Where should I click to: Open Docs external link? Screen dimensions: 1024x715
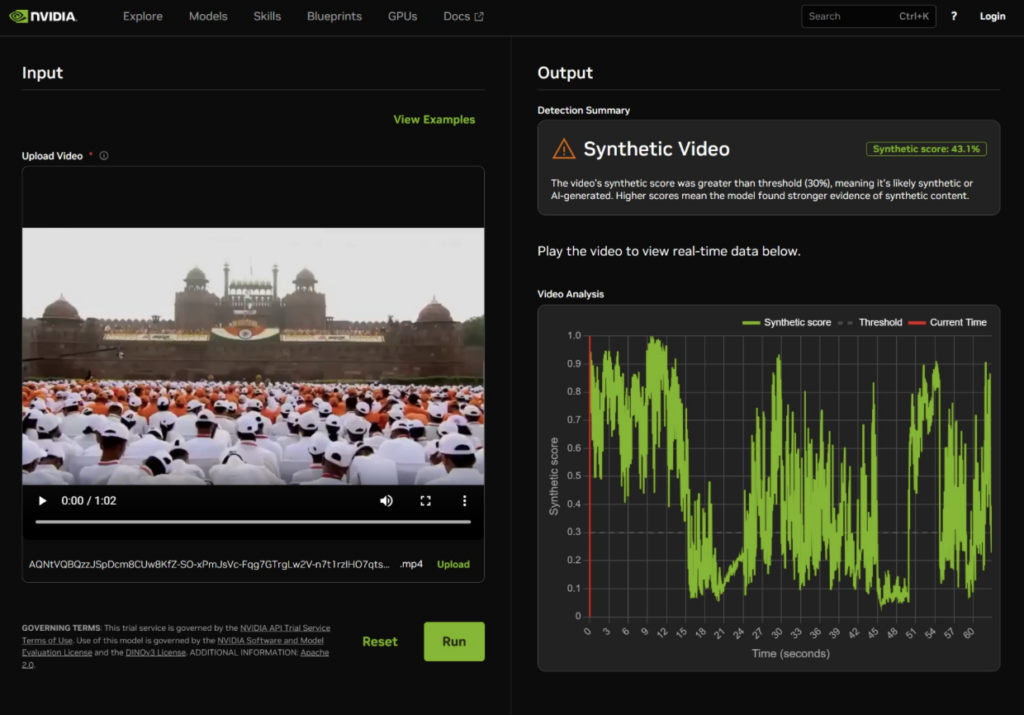[463, 16]
